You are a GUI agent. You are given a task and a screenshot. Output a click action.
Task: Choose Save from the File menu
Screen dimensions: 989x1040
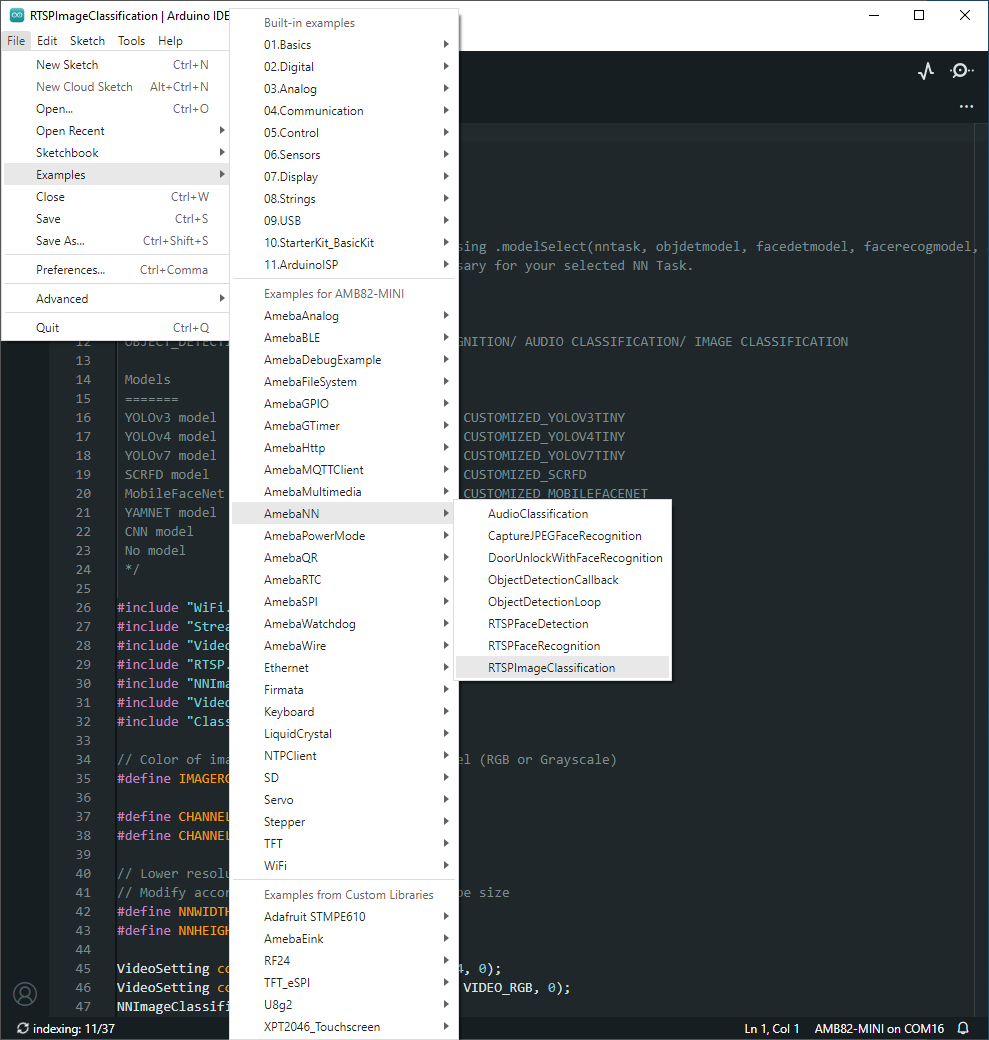click(x=116, y=218)
